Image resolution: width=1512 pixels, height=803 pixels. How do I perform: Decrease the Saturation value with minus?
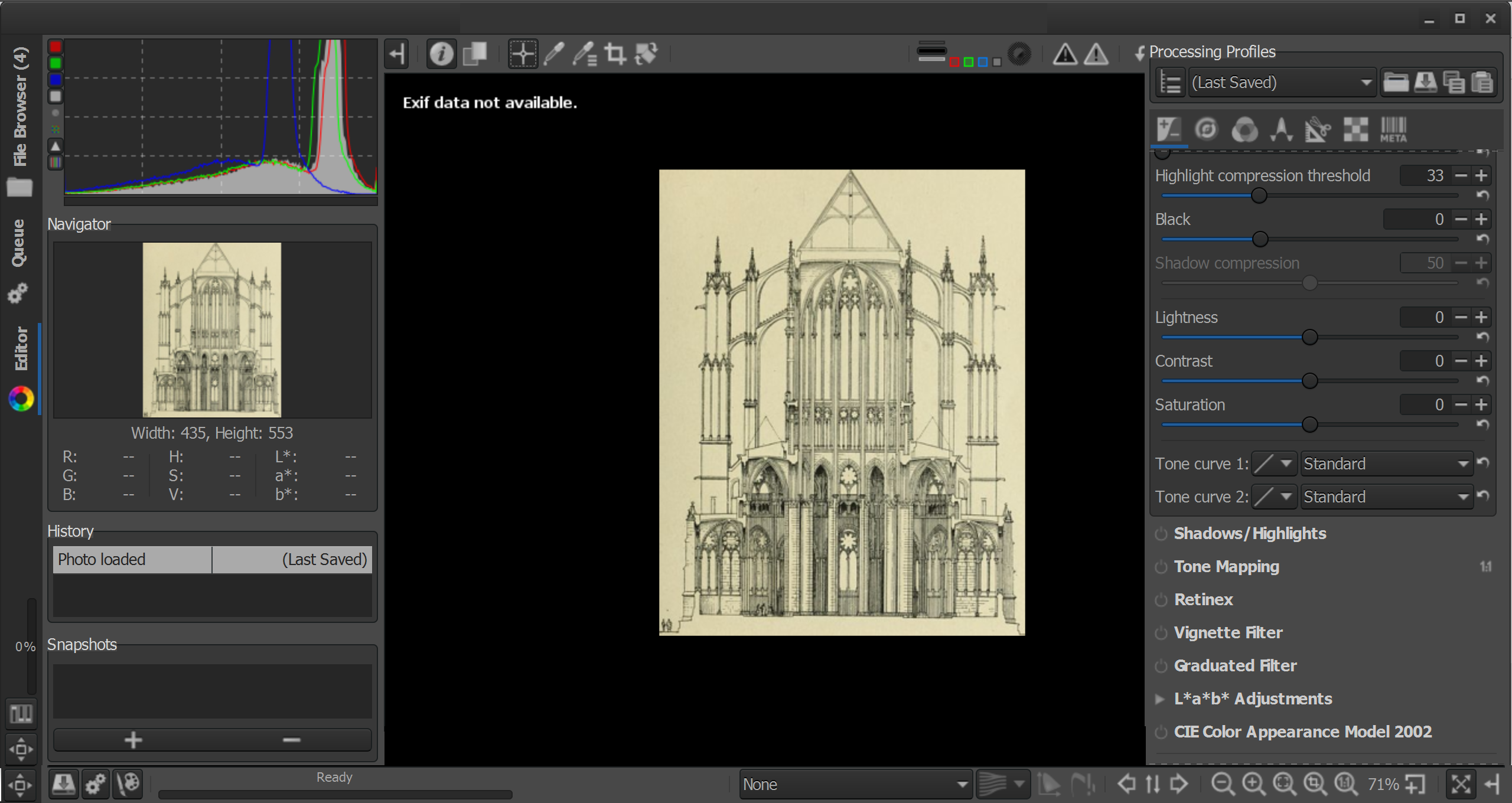pos(1461,404)
